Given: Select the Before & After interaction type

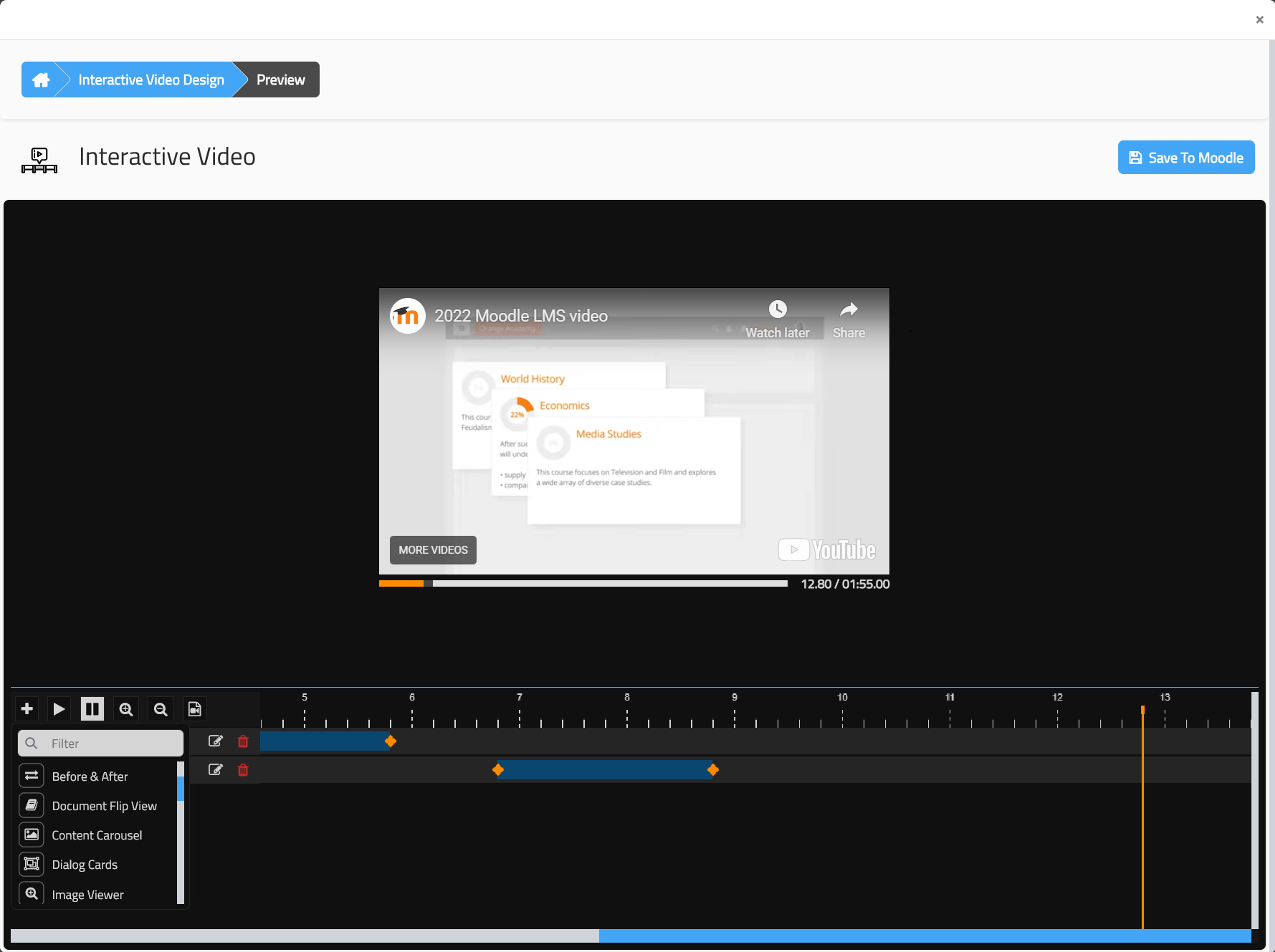Looking at the screenshot, I should coord(90,776).
